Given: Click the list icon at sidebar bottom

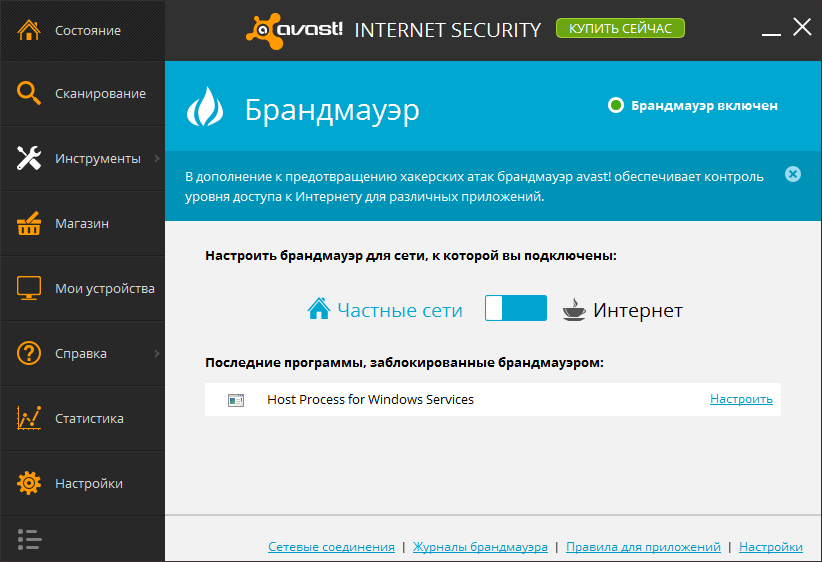Looking at the screenshot, I should (x=29, y=539).
